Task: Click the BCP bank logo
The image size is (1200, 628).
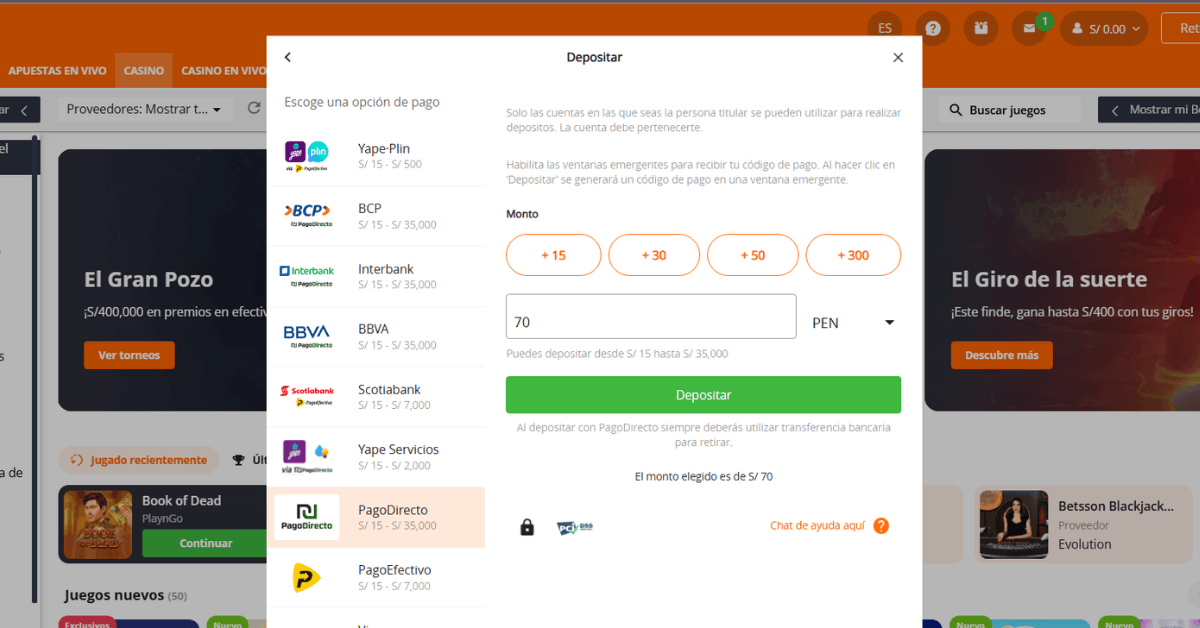Action: click(306, 215)
